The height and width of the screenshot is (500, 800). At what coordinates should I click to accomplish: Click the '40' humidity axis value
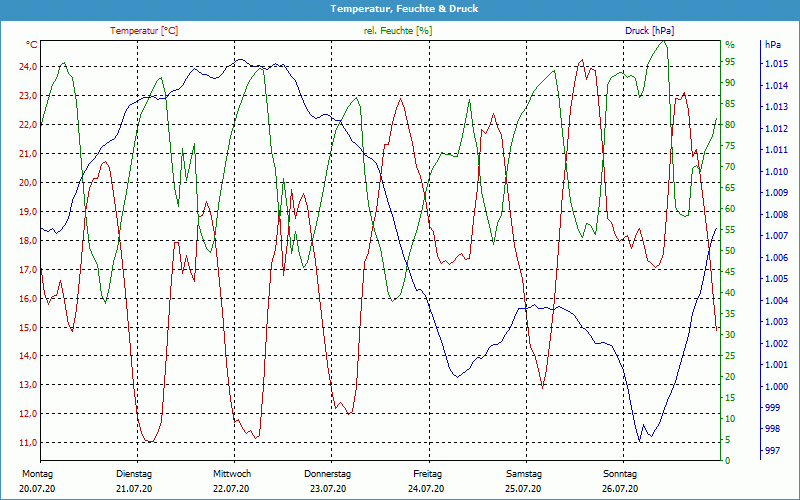click(730, 293)
